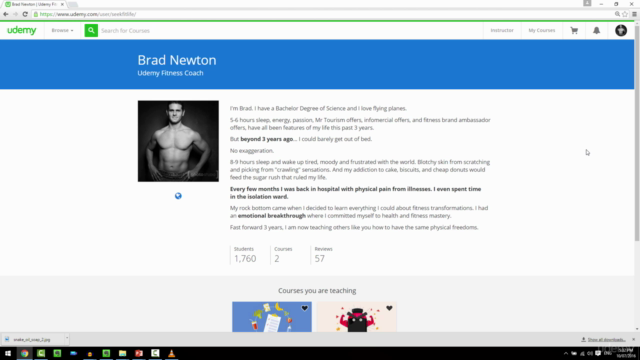Close the downloads bar
The height and width of the screenshot is (360, 640).
pyautogui.click(x=633, y=339)
